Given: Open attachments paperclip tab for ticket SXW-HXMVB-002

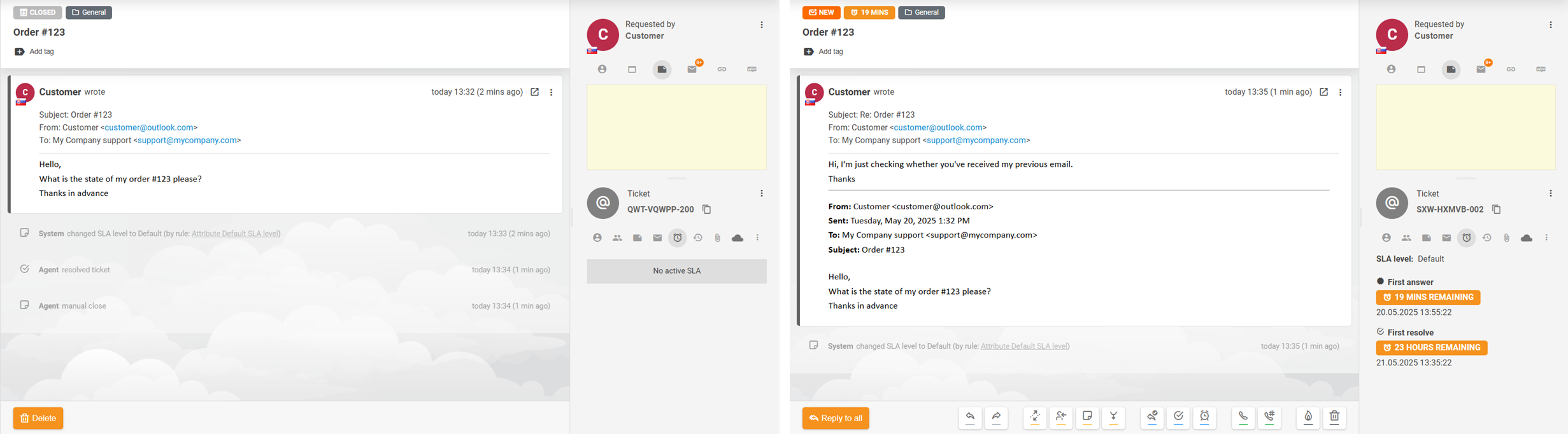Looking at the screenshot, I should coord(1506,238).
